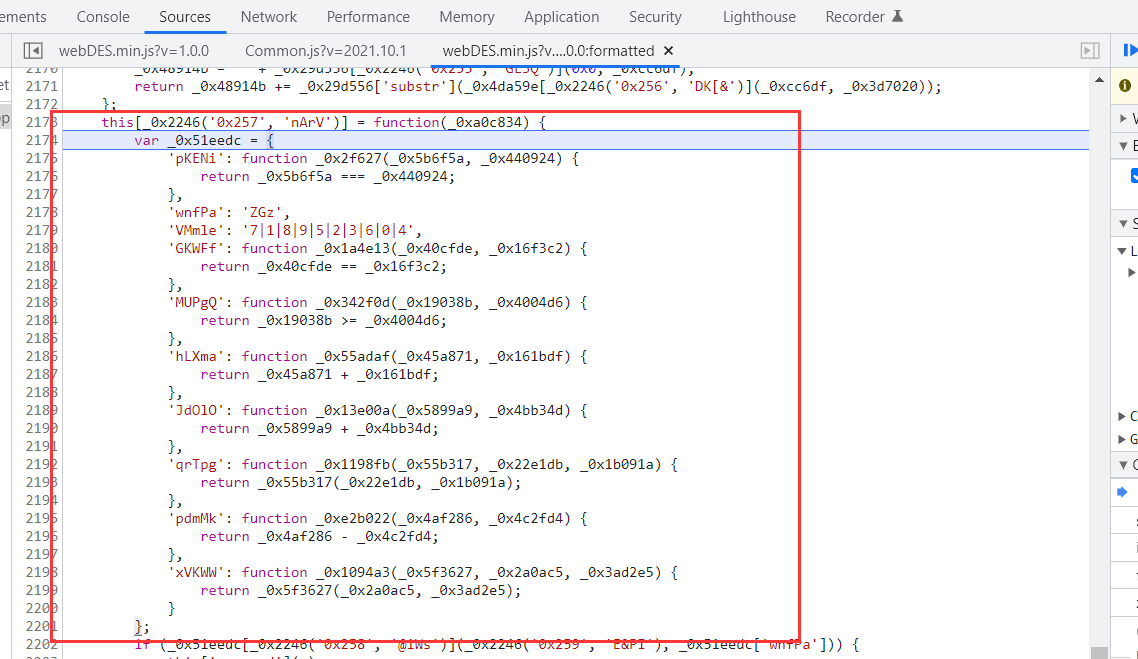Expand the Watch section arrow

(1123, 118)
